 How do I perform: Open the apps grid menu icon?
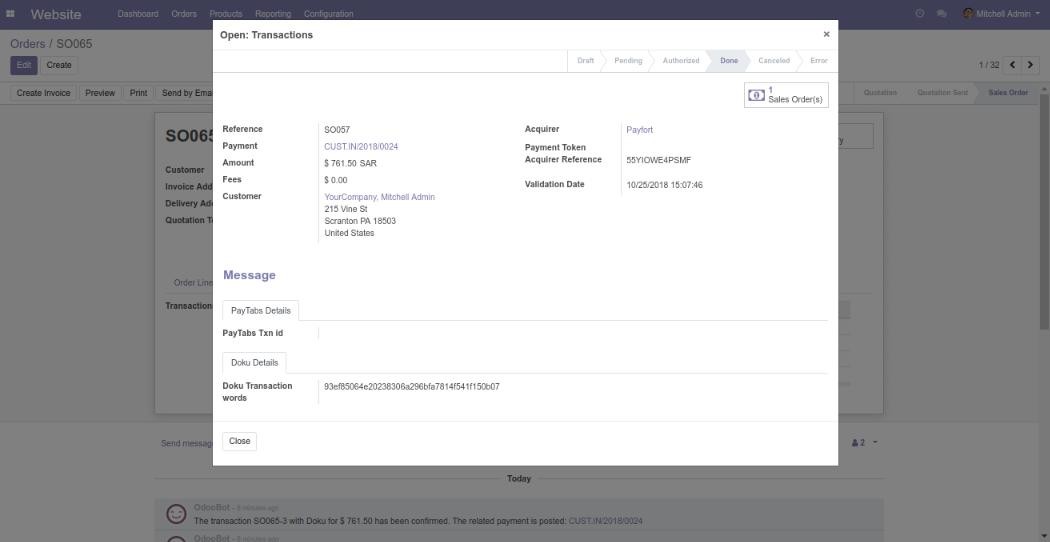pos(10,13)
